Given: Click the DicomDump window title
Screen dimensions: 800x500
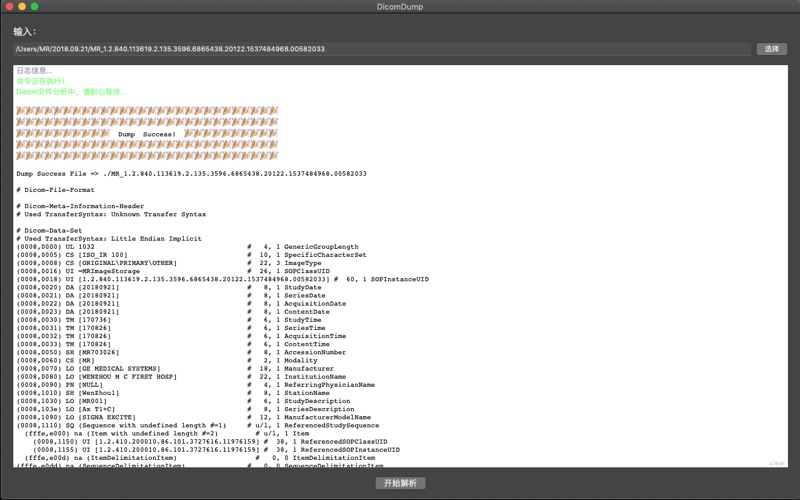Looking at the screenshot, I should coord(399,6).
